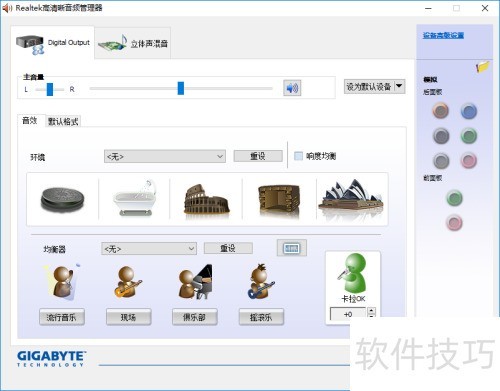The width and height of the screenshot is (500, 391).
Task: Increase the karaoke key with up arrow
Action: (371, 310)
